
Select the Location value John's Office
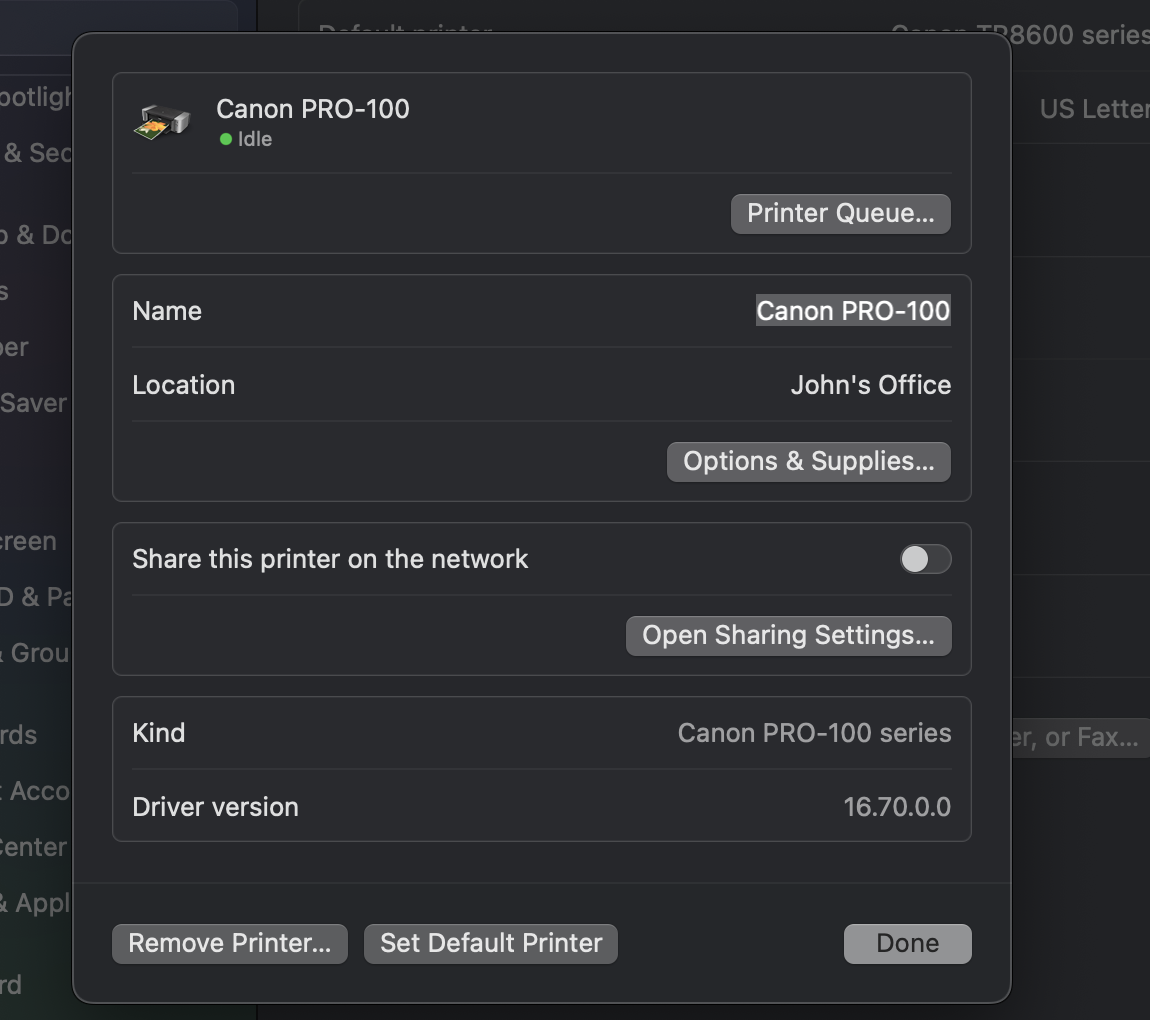pos(869,385)
